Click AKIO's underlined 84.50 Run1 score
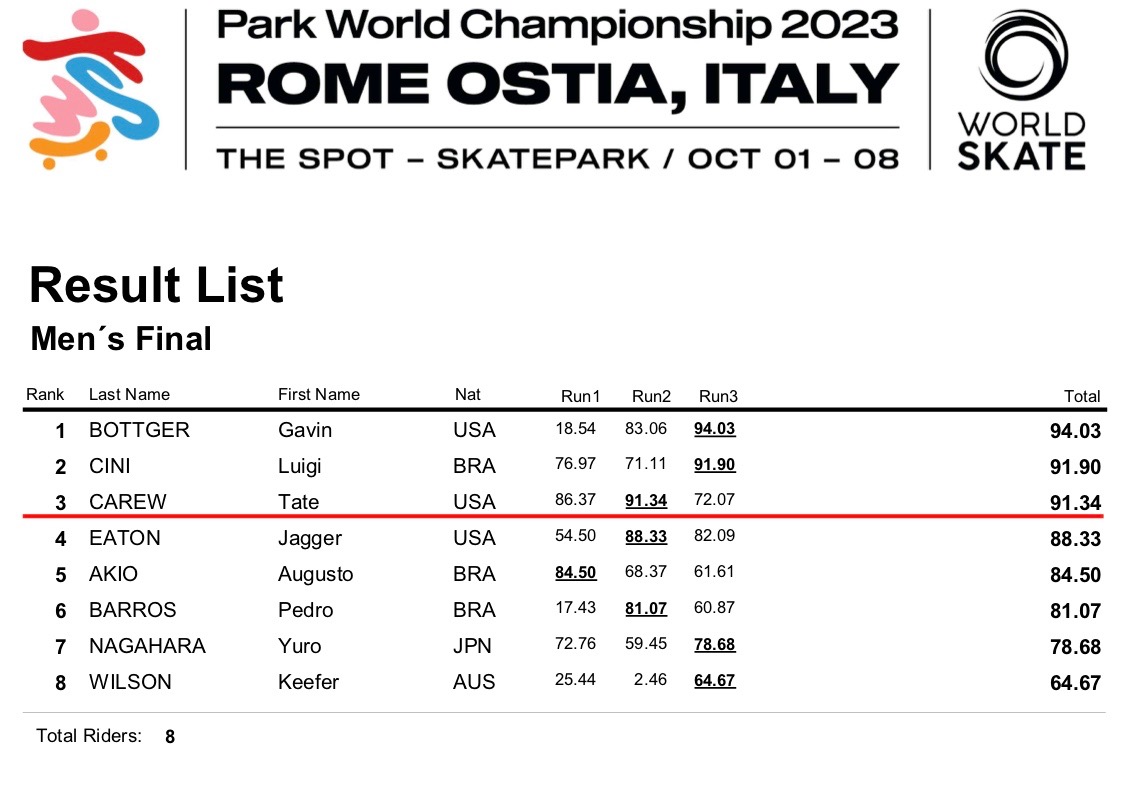This screenshot has height=796, width=1126. [x=575, y=573]
